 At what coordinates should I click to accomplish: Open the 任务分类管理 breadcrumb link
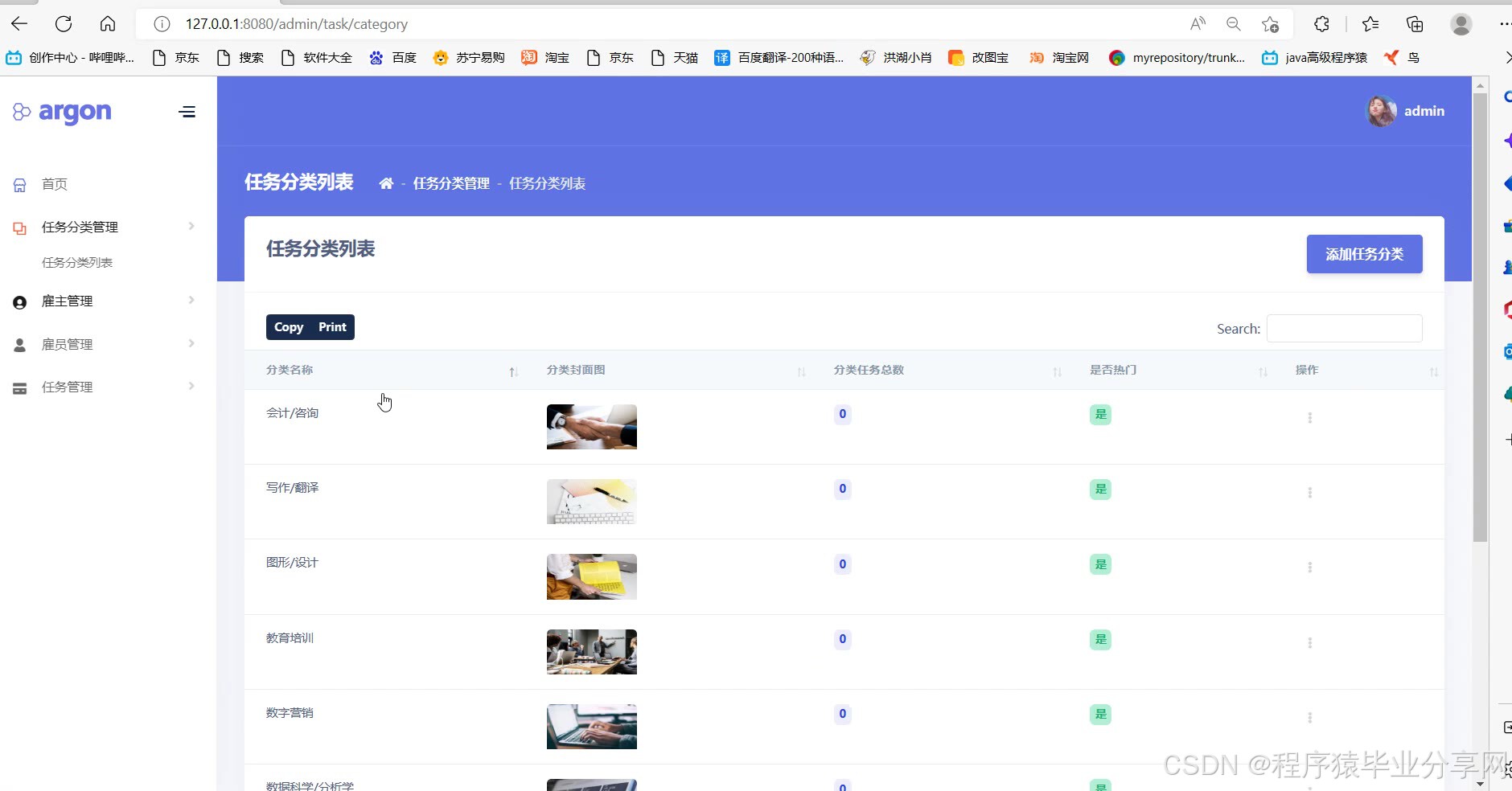pos(451,183)
